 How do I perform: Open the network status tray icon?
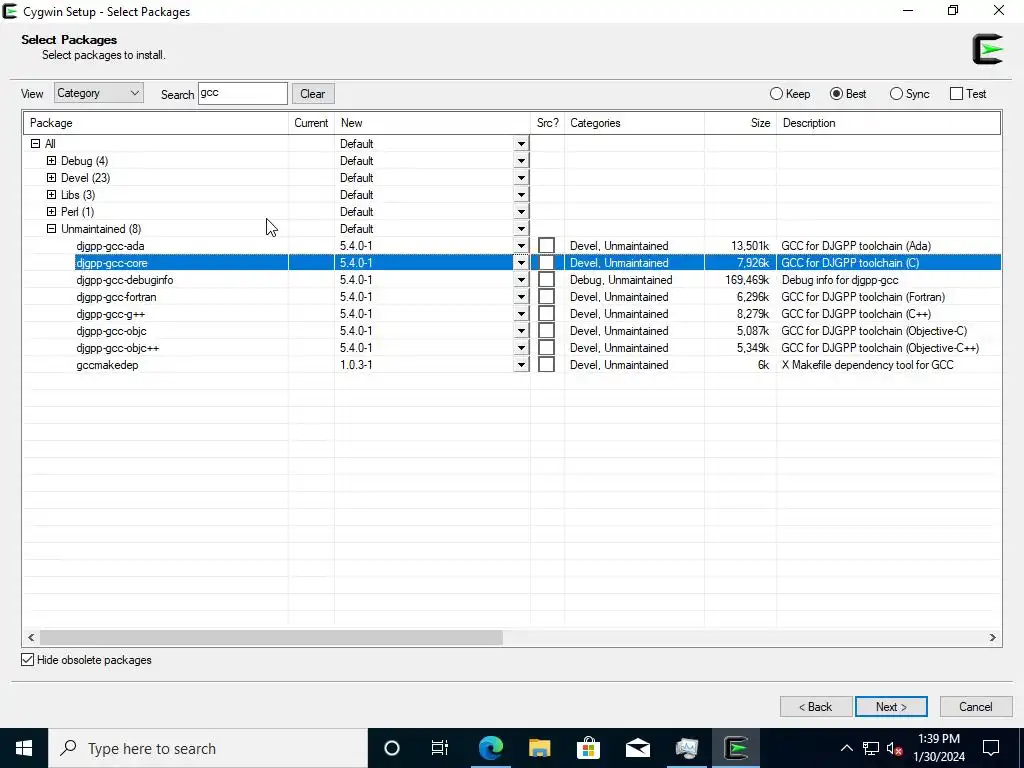(871, 748)
